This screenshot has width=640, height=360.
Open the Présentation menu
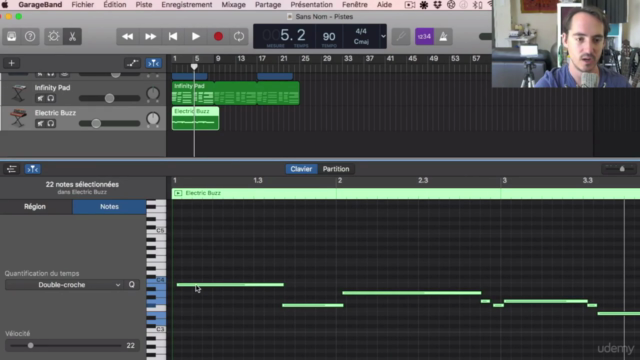tap(311, 5)
